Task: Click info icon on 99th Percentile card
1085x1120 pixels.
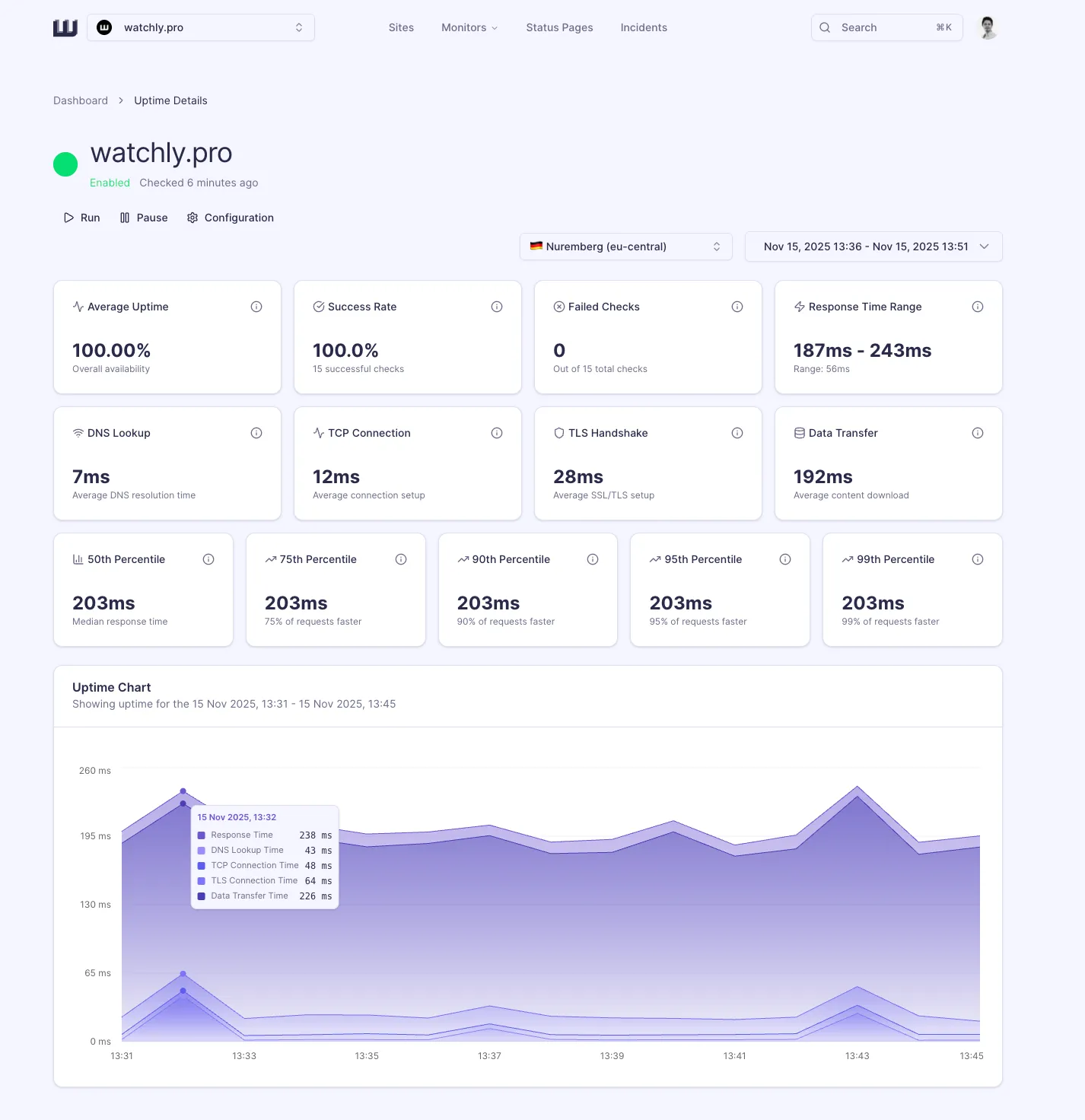Action: pos(978,559)
